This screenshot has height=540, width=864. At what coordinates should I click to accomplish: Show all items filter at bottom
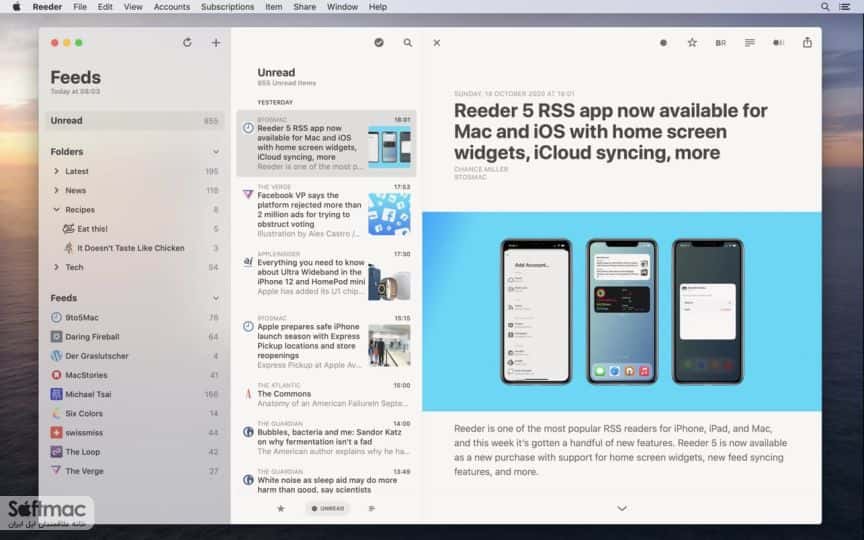pyautogui.click(x=372, y=509)
